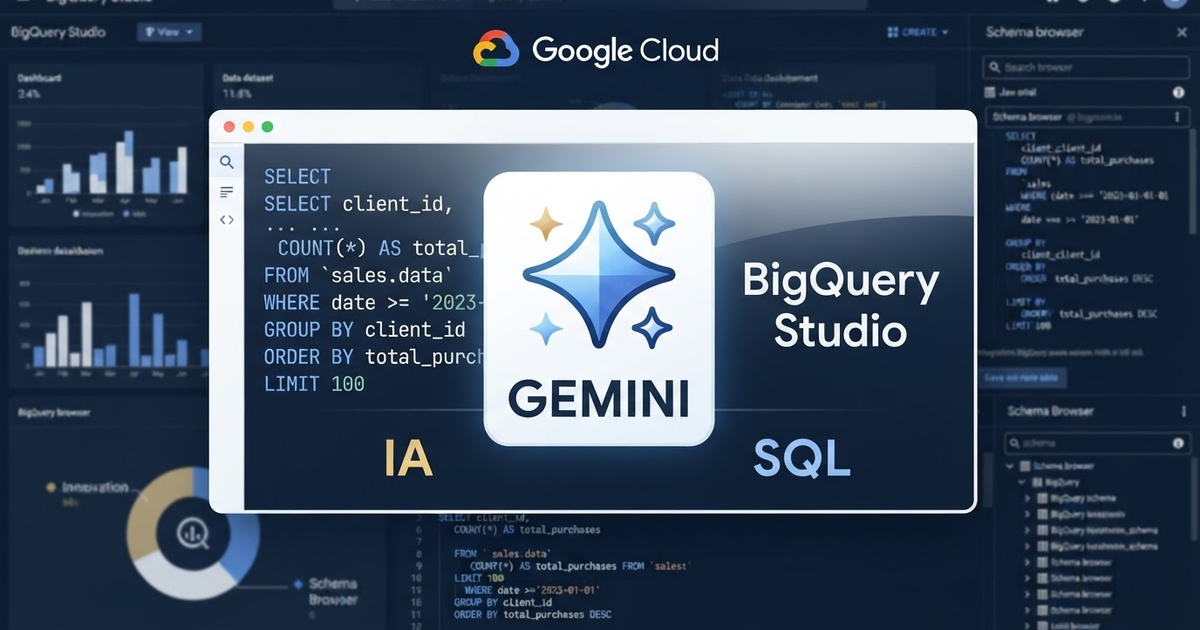This screenshot has width=1200, height=630.
Task: Click the info icon inside the schema search field
Action: click(1178, 441)
